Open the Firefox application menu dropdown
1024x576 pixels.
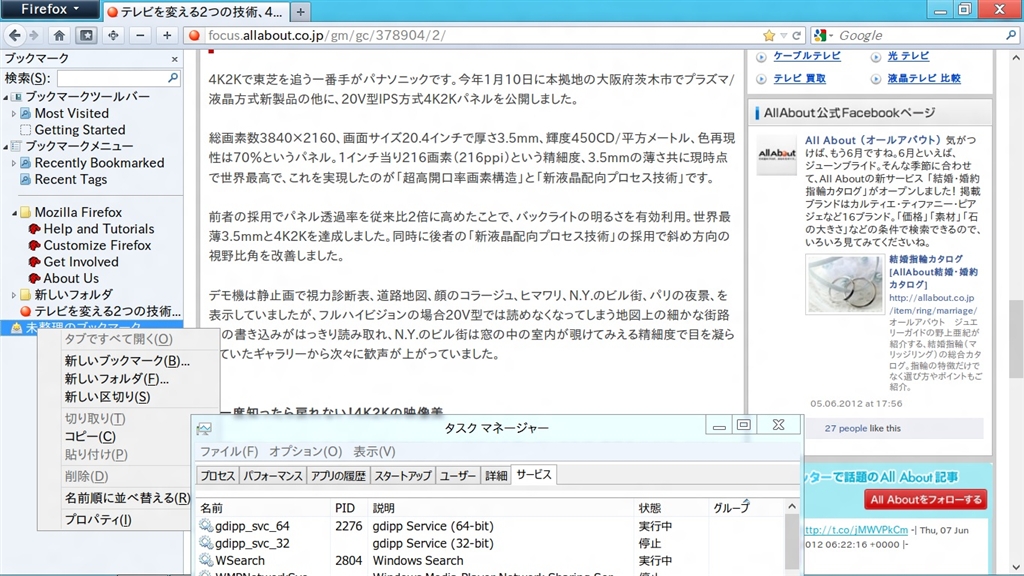tap(50, 10)
